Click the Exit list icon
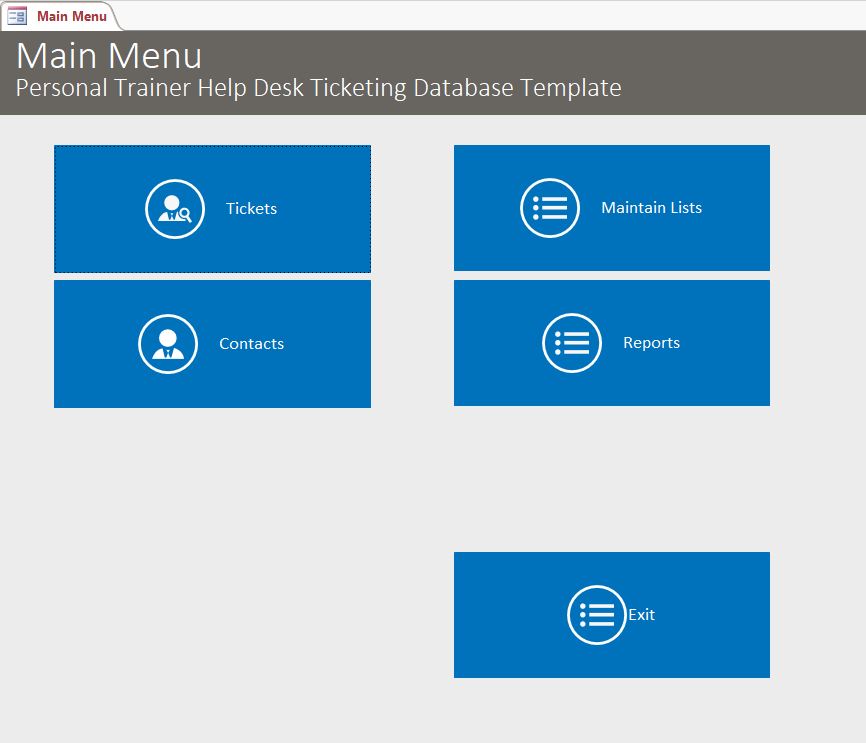Screen dimensions: 866x743 tap(596, 615)
